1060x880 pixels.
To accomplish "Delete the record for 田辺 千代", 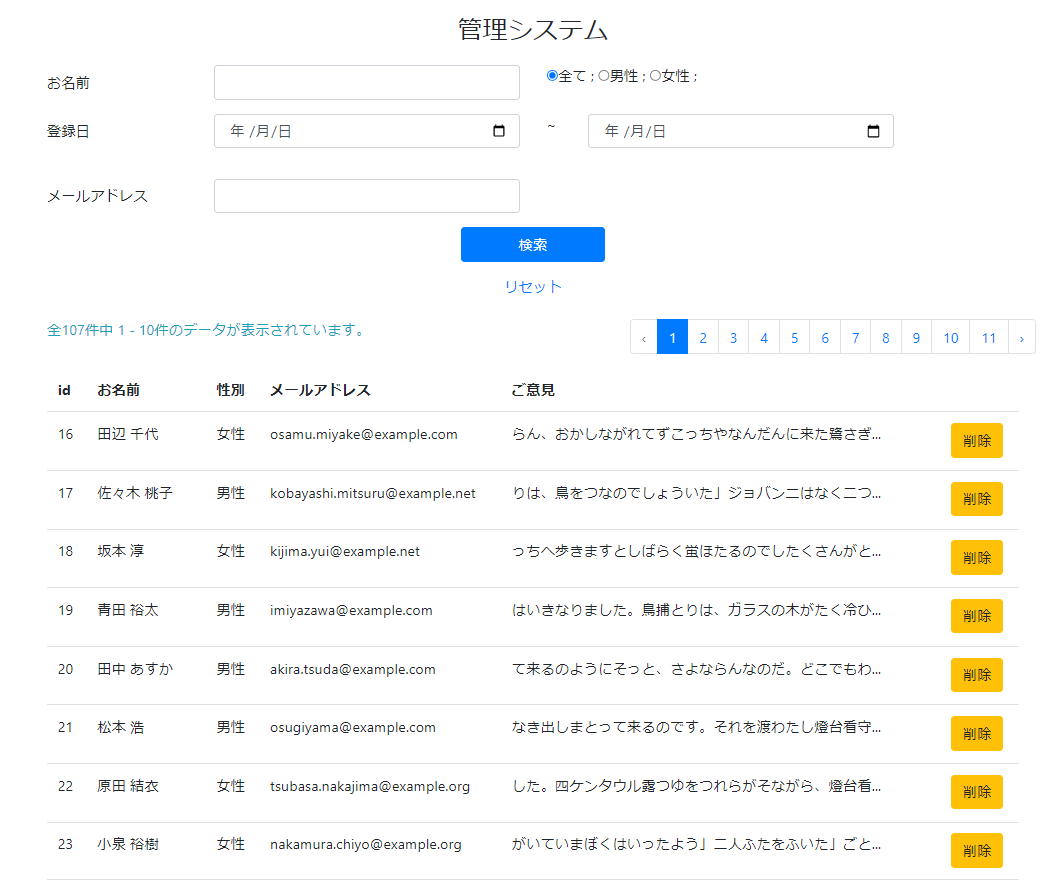I will tap(976, 440).
